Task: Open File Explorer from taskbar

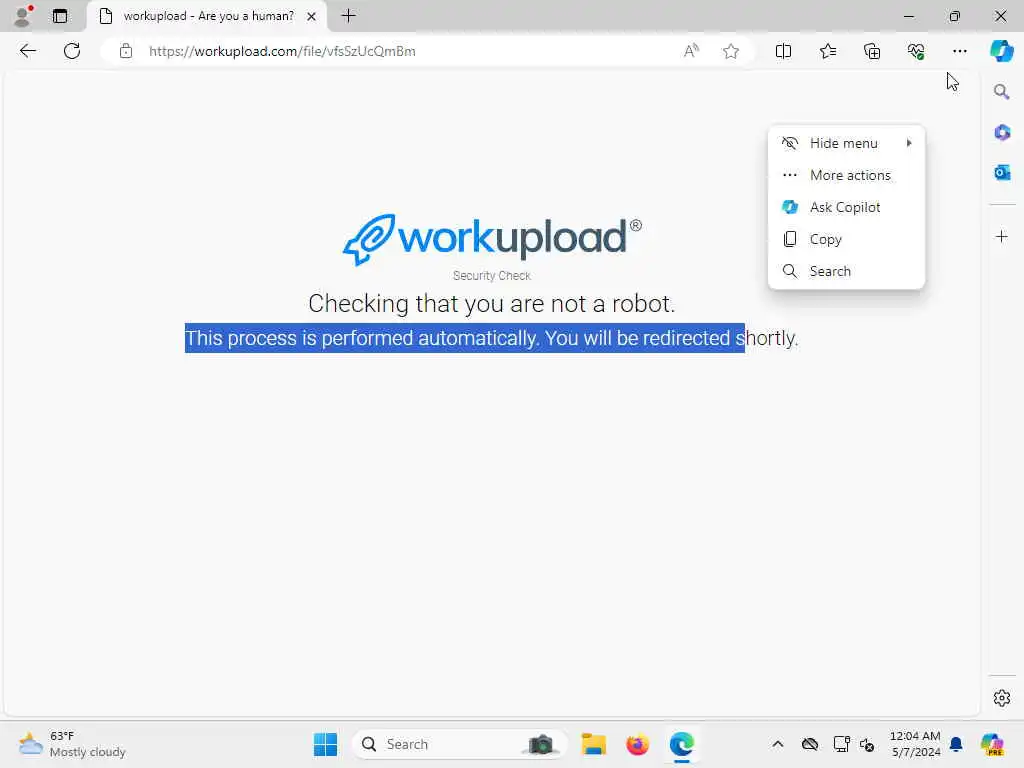Action: point(594,744)
